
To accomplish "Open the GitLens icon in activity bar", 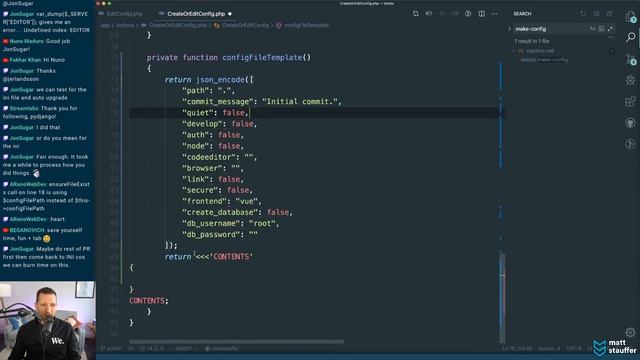I will tap(631, 144).
